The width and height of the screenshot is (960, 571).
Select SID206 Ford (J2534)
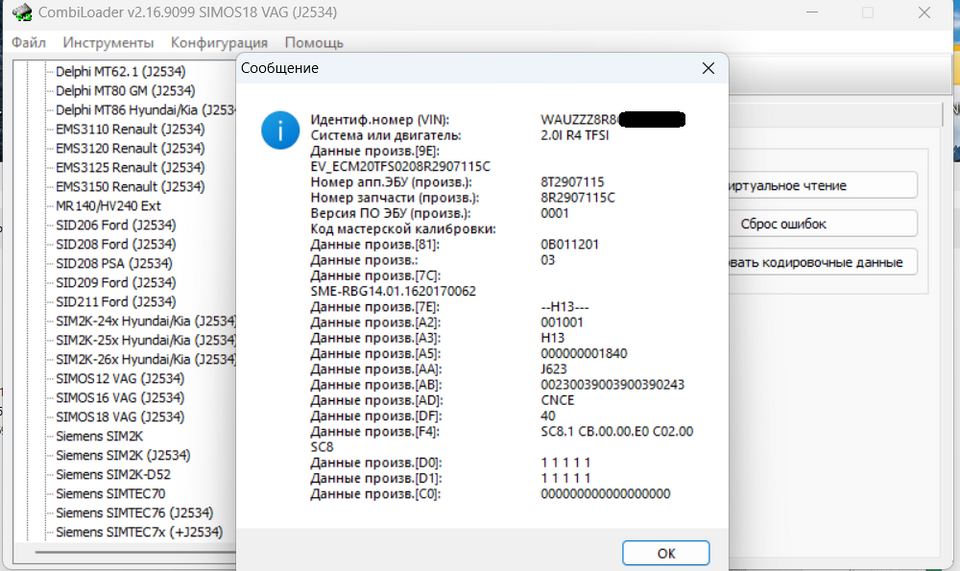(116, 225)
